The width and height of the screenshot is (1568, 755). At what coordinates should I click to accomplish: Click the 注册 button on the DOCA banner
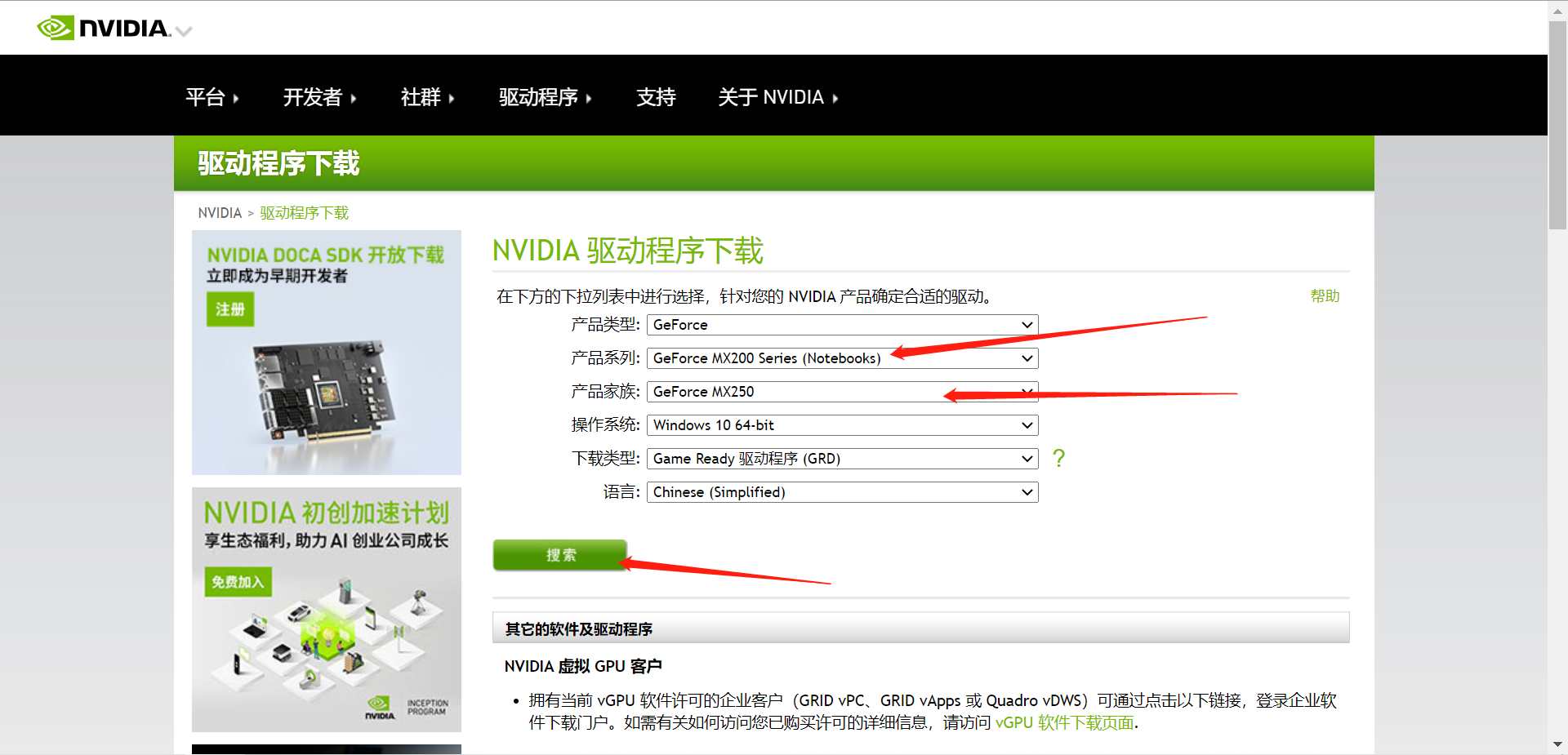pyautogui.click(x=229, y=309)
